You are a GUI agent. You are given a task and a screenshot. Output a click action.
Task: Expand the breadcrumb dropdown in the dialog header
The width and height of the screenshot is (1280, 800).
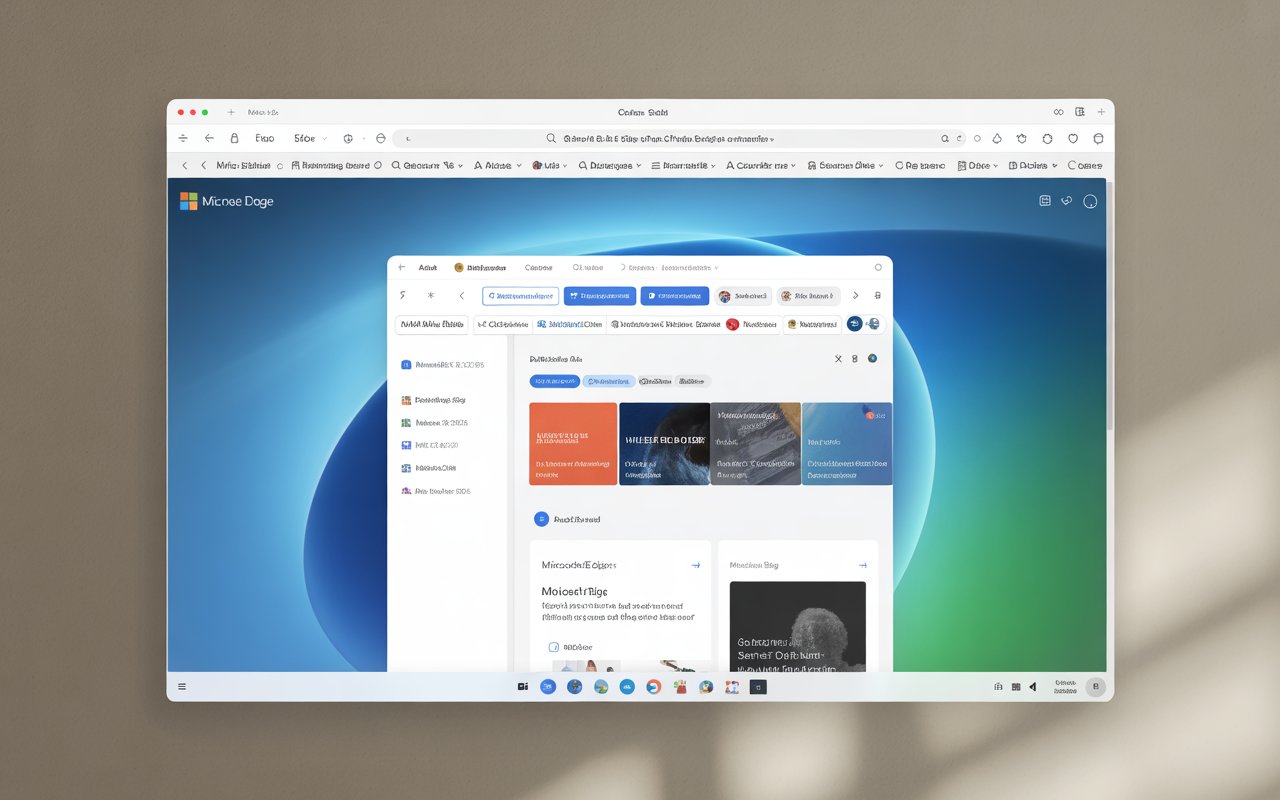714,267
